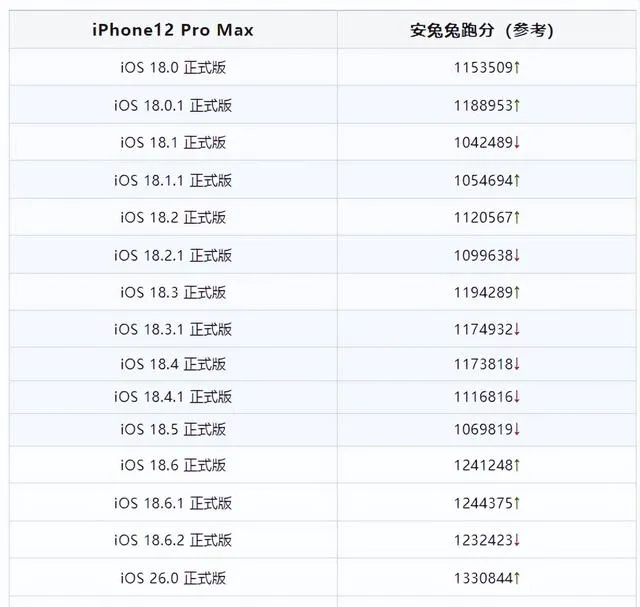
Task: Click the red down arrow beside 1042489
Action: (x=517, y=142)
